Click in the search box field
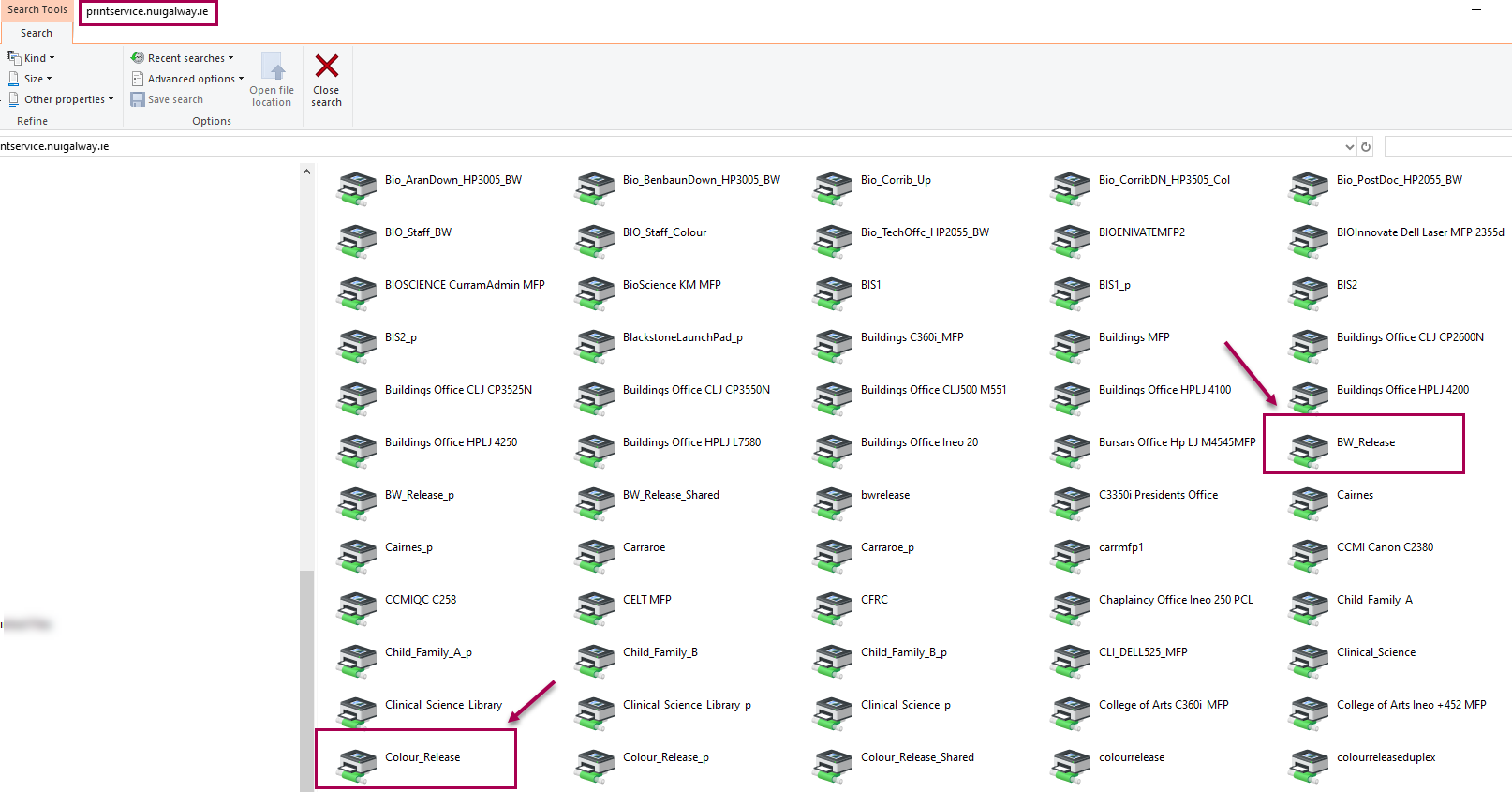 click(1447, 146)
